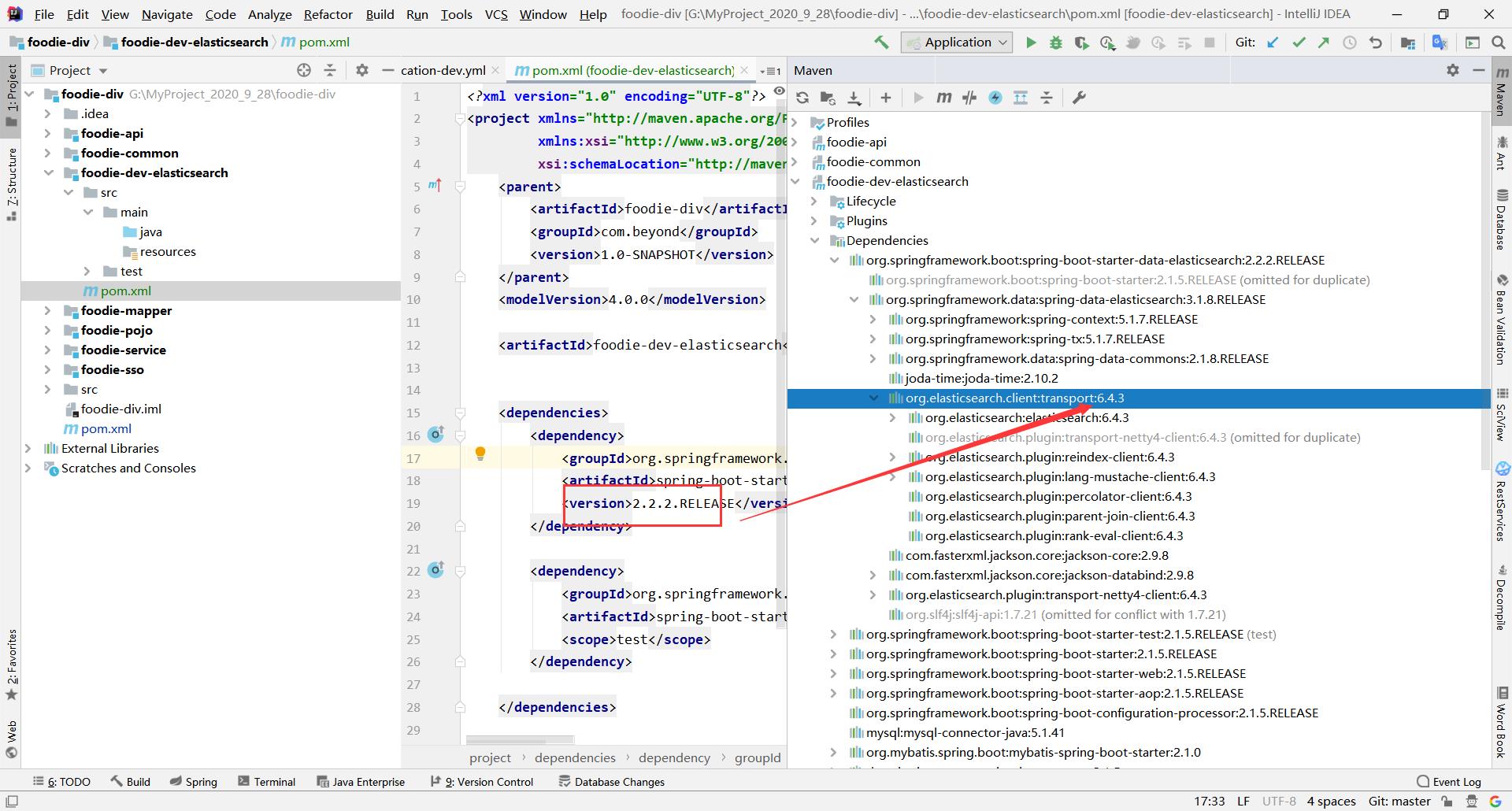This screenshot has width=1512, height=811.
Task: Collapse org.elasticsearch.client:transport:6.4.3 node
Action: point(873,398)
